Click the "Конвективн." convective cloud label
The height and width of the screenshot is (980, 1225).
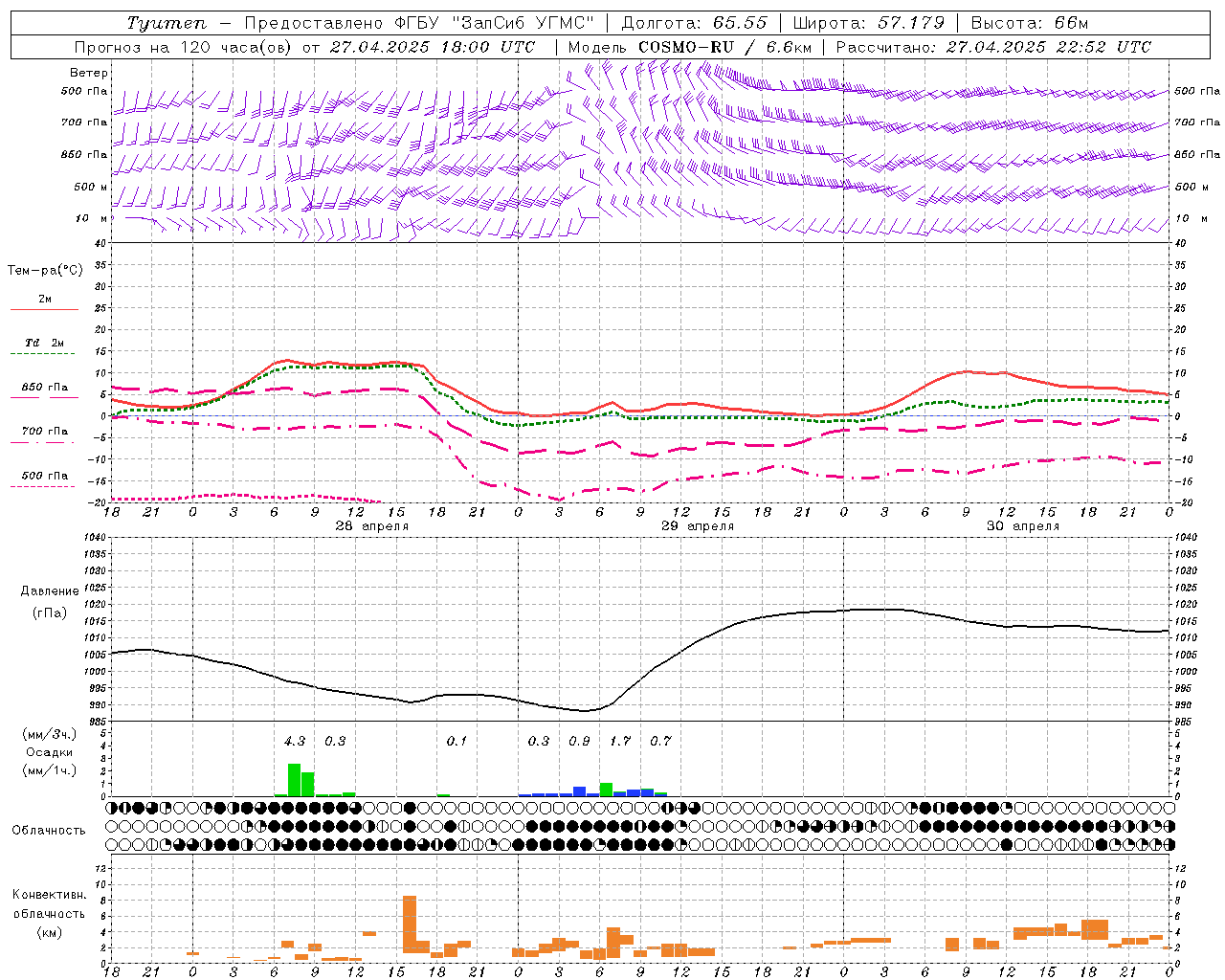[x=49, y=895]
